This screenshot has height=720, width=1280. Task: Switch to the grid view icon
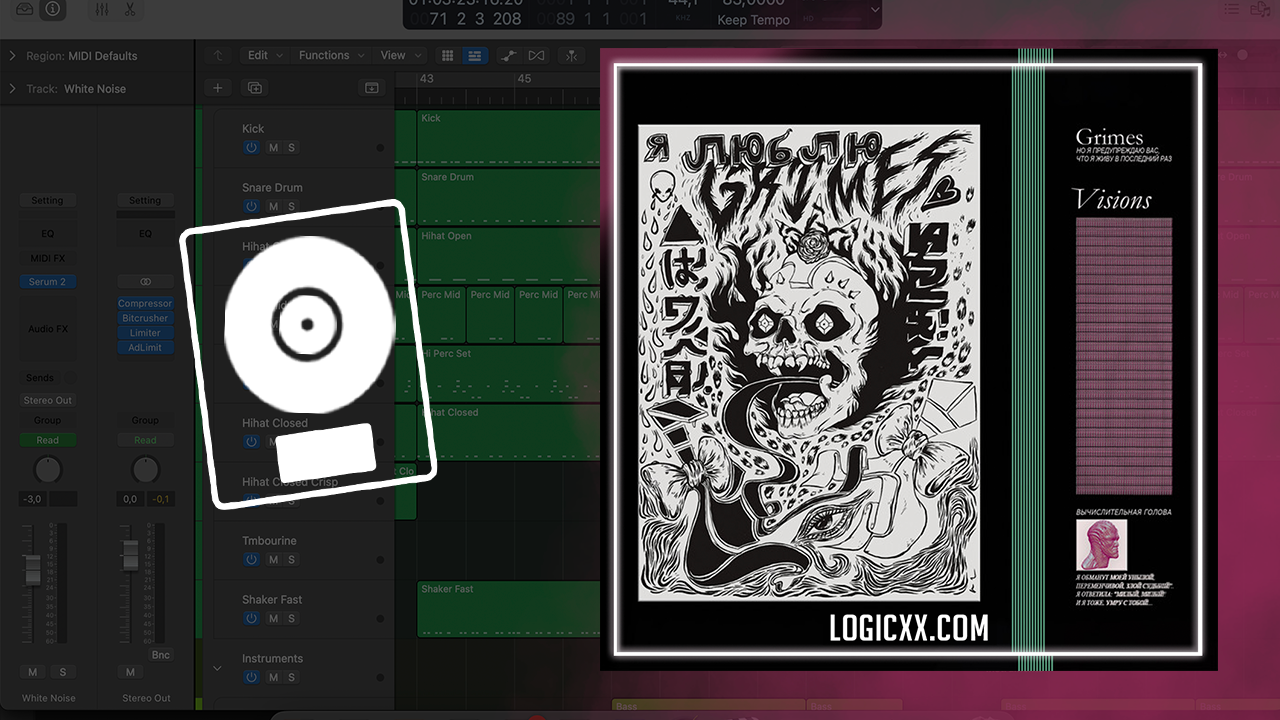447,56
